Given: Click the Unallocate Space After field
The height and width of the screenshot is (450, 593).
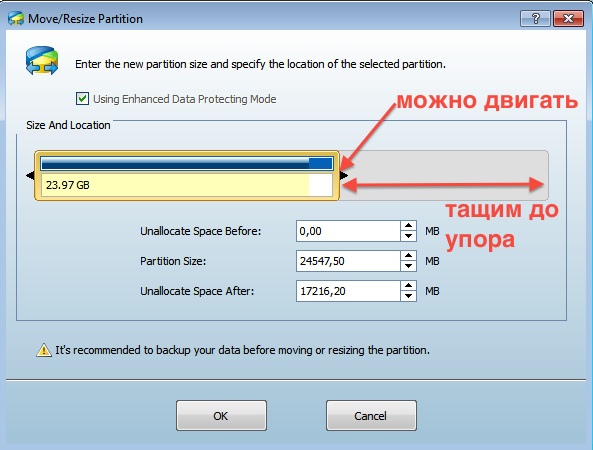Looking at the screenshot, I should point(348,291).
